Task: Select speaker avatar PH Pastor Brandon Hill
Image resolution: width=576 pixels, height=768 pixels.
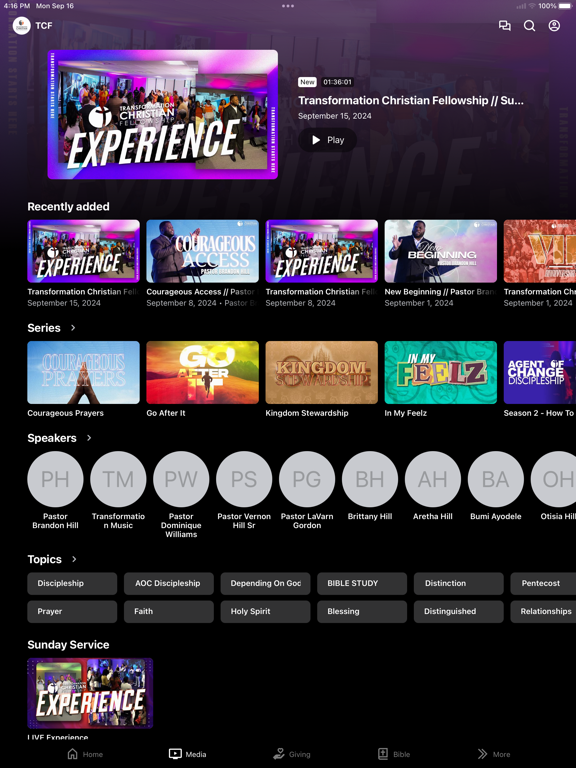Action: pos(55,479)
